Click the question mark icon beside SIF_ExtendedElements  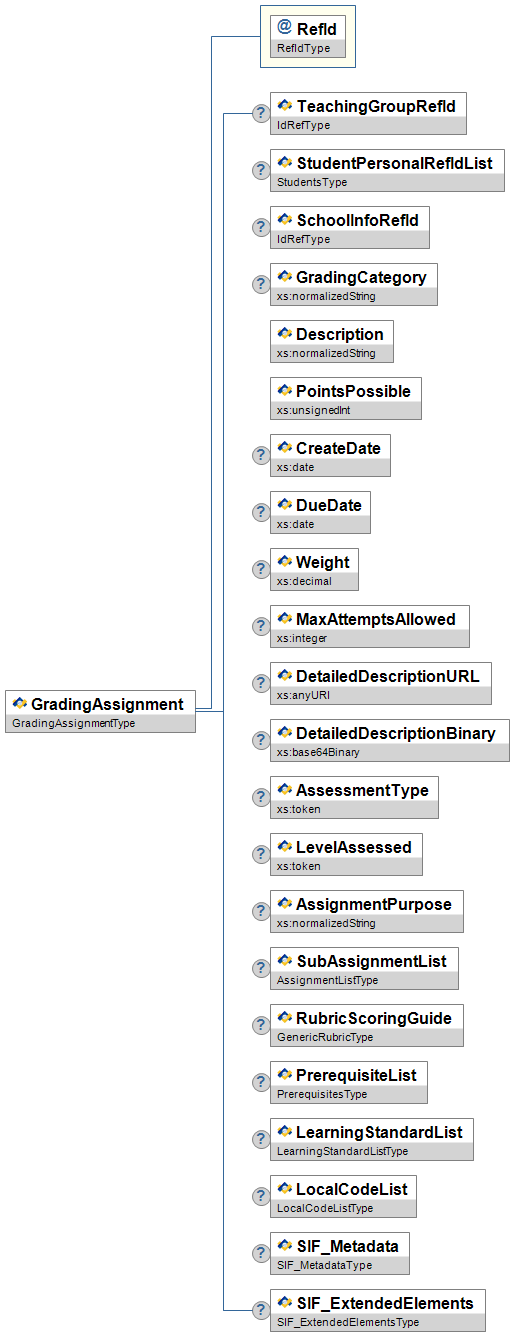point(260,1310)
